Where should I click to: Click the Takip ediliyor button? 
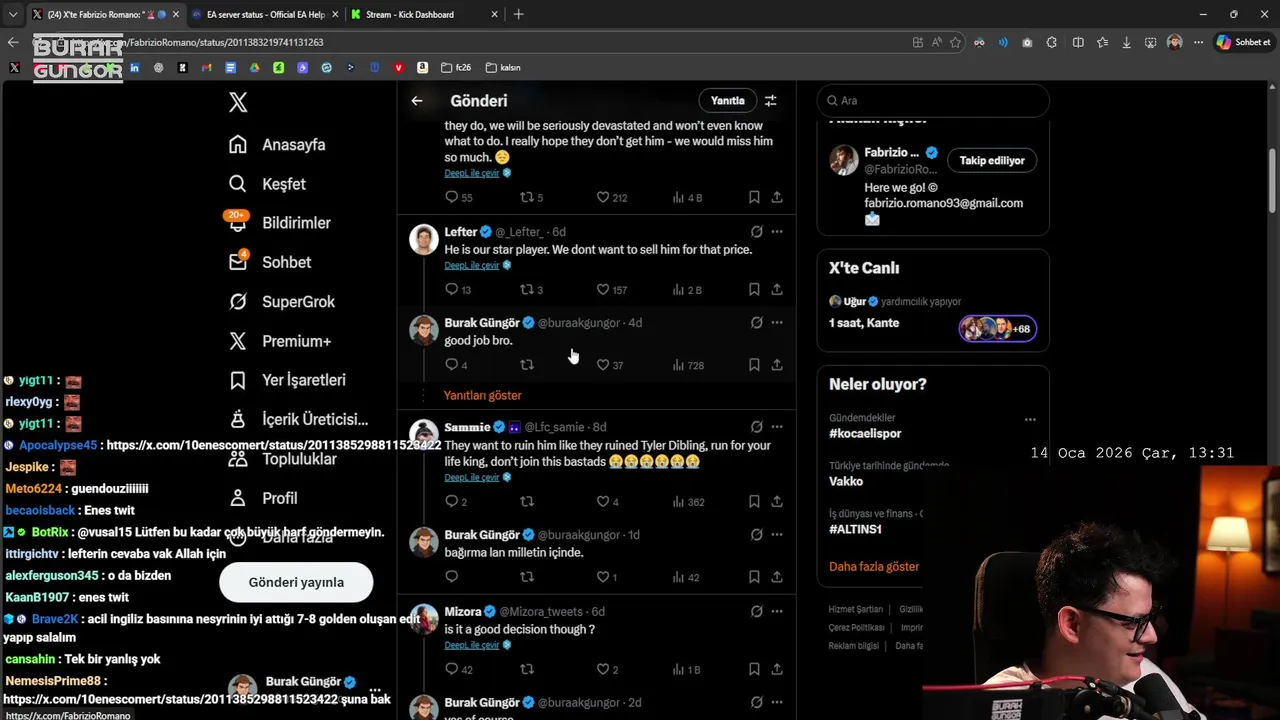[x=992, y=160]
